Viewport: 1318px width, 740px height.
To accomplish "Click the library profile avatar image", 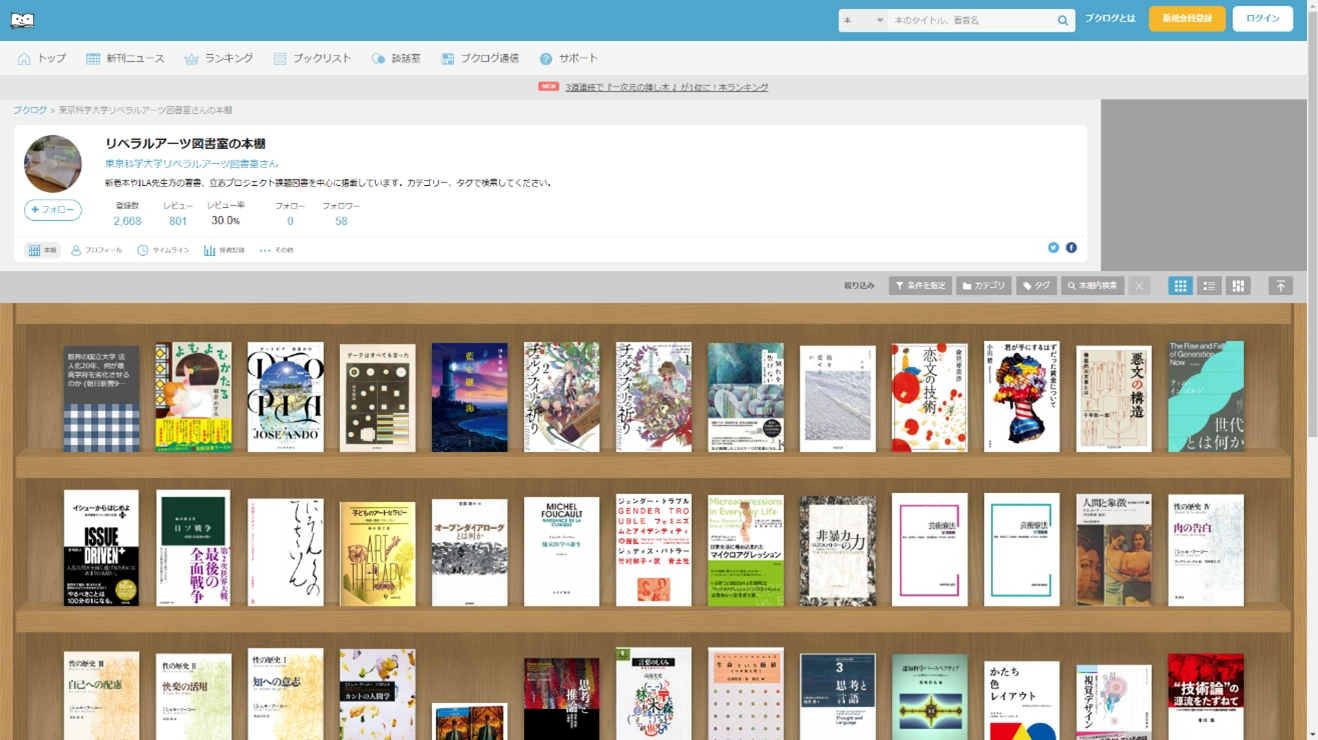I will coord(53,163).
